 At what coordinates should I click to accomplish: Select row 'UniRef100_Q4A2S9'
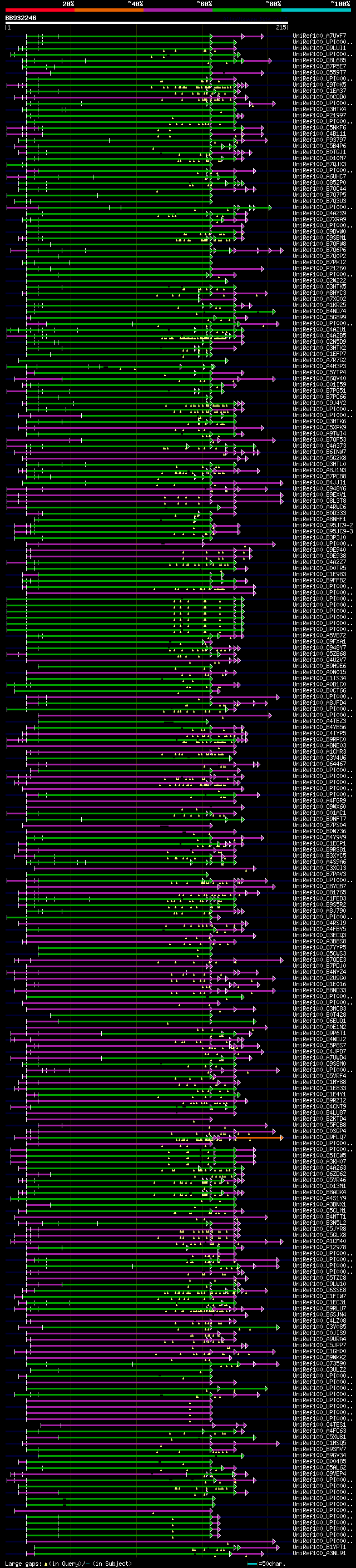tap(319, 213)
